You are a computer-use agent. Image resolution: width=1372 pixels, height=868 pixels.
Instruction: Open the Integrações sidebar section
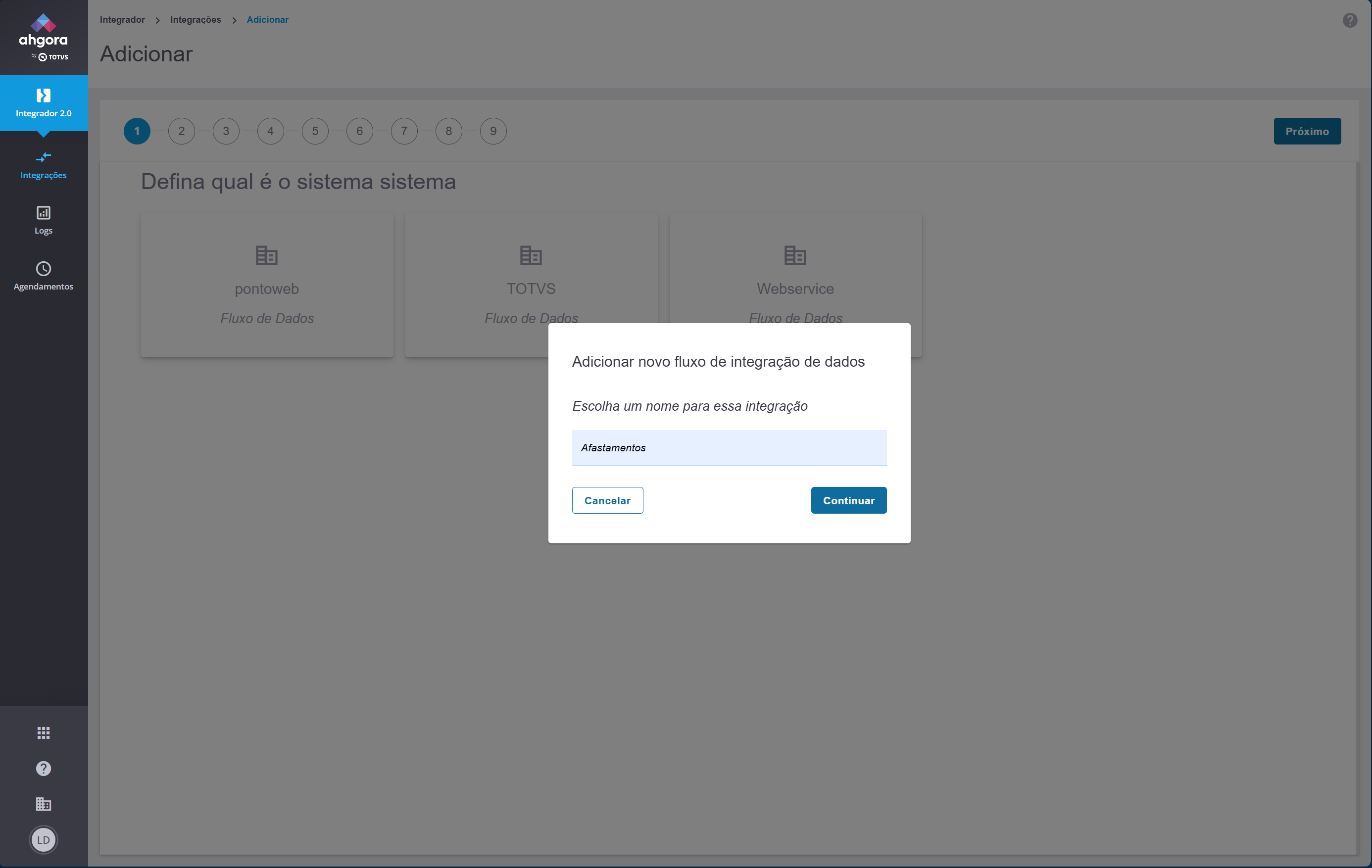43,165
